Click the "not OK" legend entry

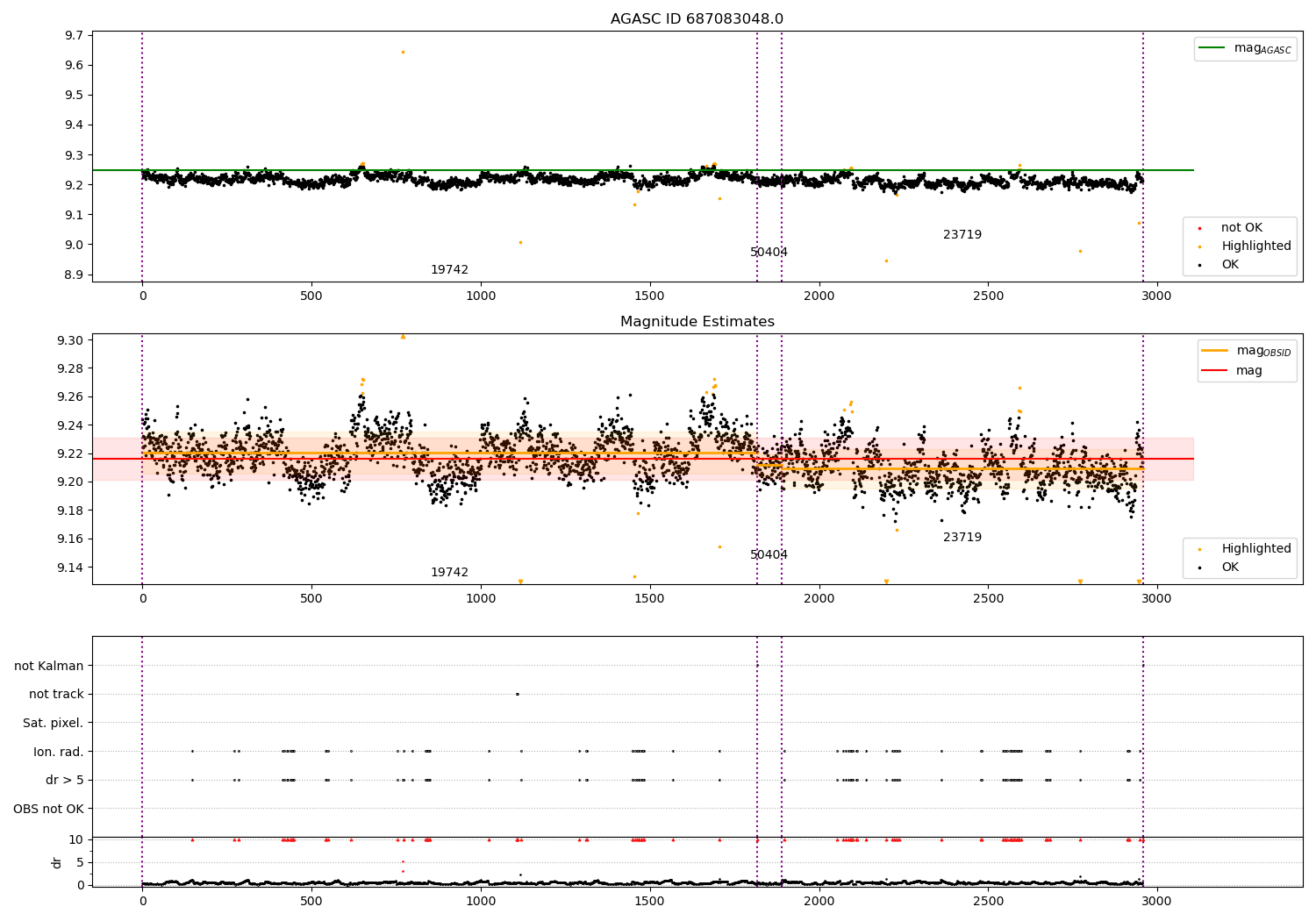click(x=1241, y=228)
